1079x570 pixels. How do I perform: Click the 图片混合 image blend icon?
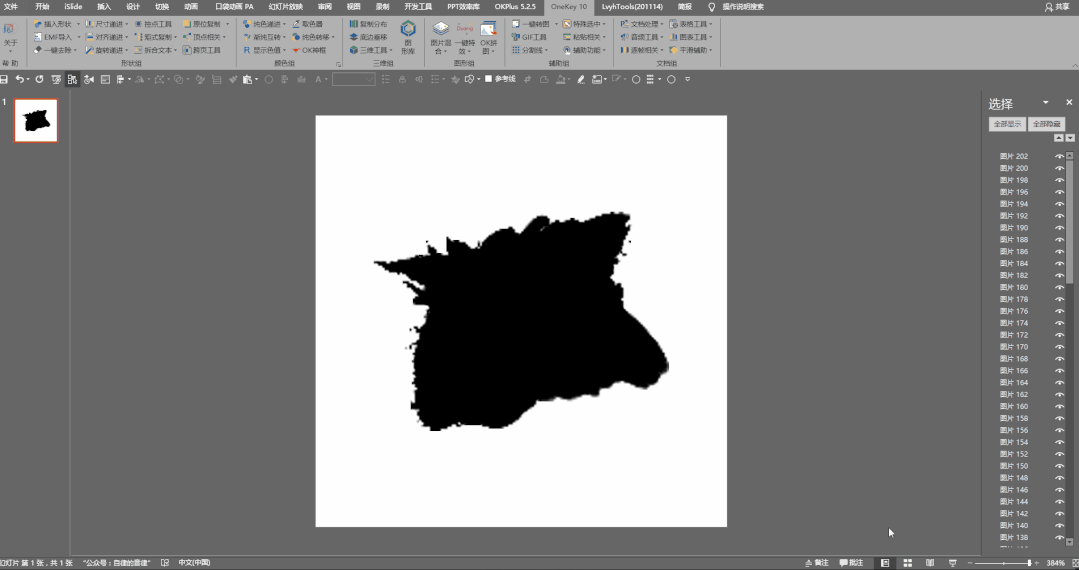click(440, 37)
